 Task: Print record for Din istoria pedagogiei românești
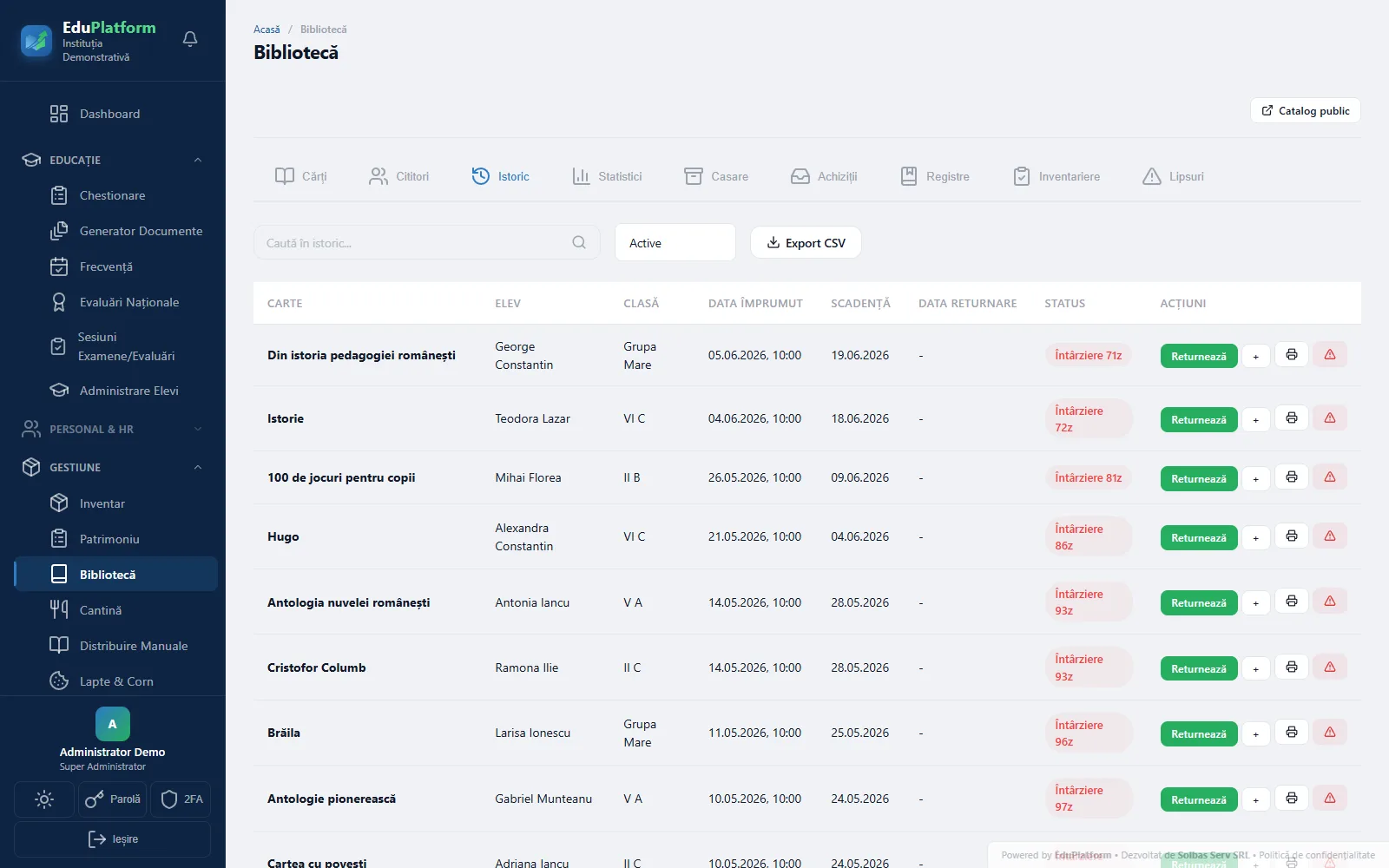point(1292,354)
